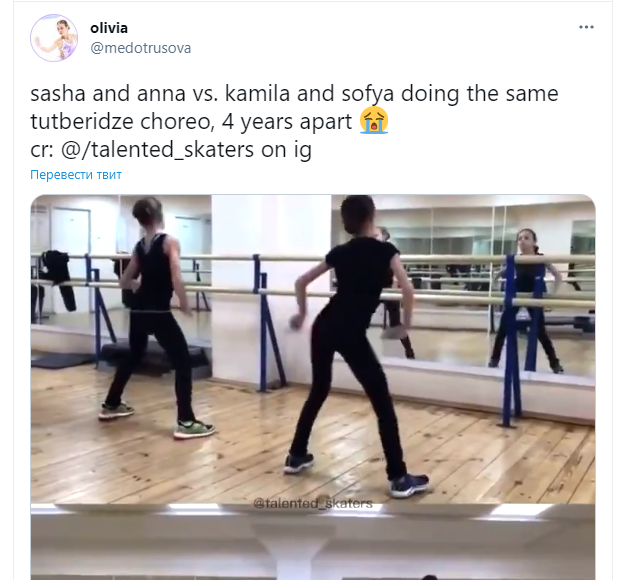Click the @talented_skaters watermark on the video
633x580 pixels.
[313, 503]
